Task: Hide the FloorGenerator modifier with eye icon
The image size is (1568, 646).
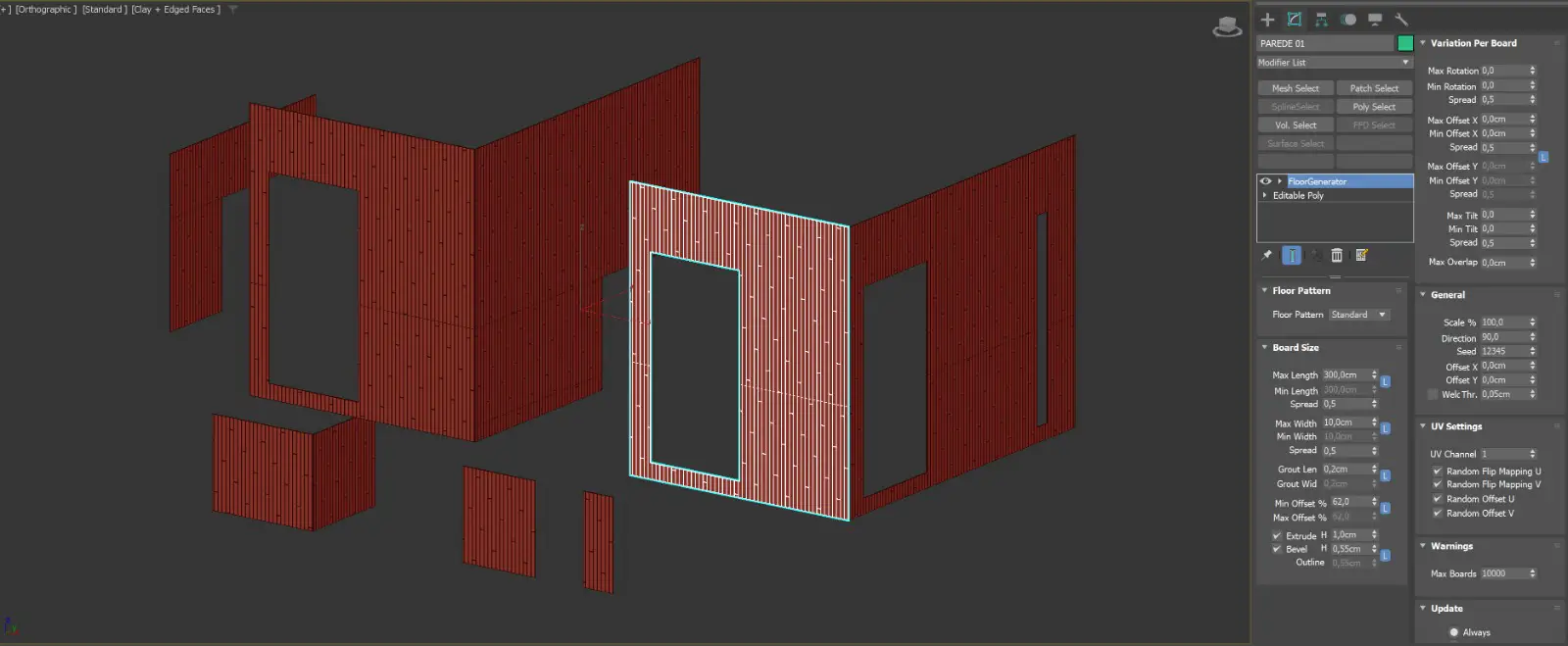Action: [1265, 181]
